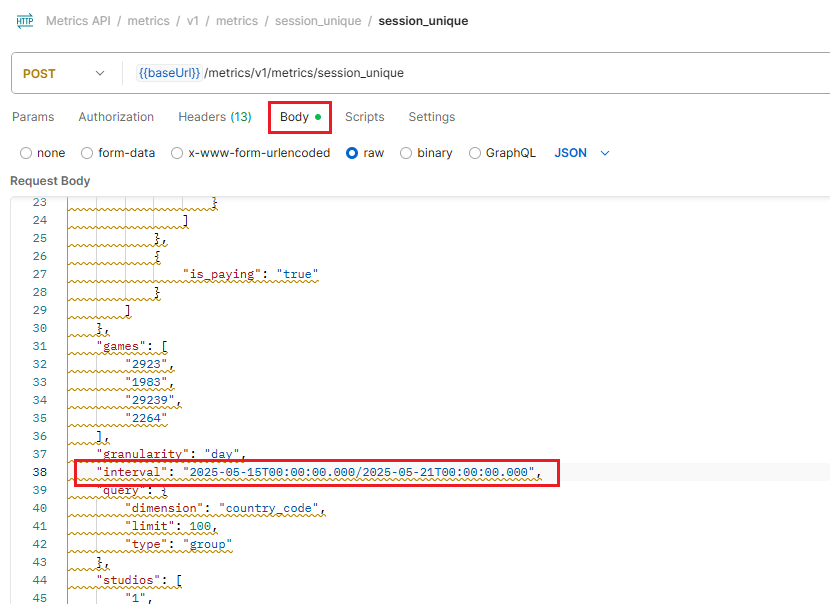Click the "group" type value
This screenshot has height=604, width=830.
click(x=208, y=544)
